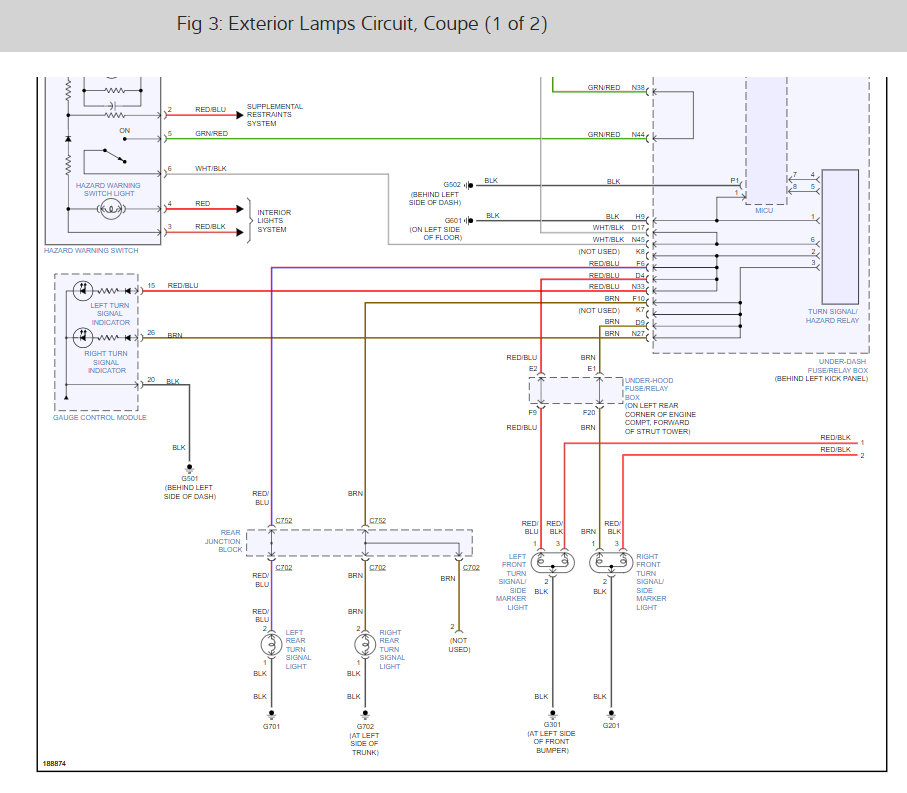Click the 'MICU' label

tap(764, 211)
